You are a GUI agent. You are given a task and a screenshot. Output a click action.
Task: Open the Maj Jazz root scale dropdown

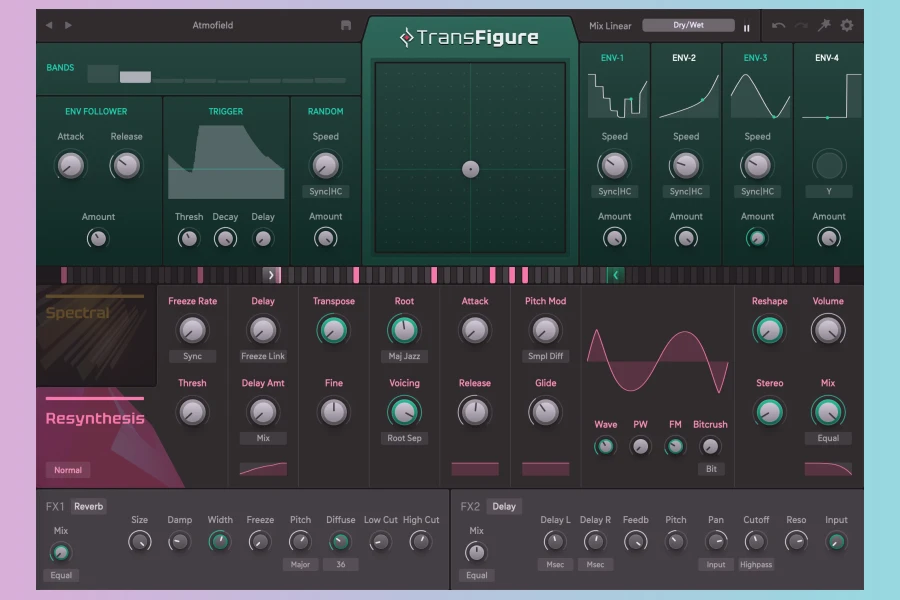pos(404,356)
